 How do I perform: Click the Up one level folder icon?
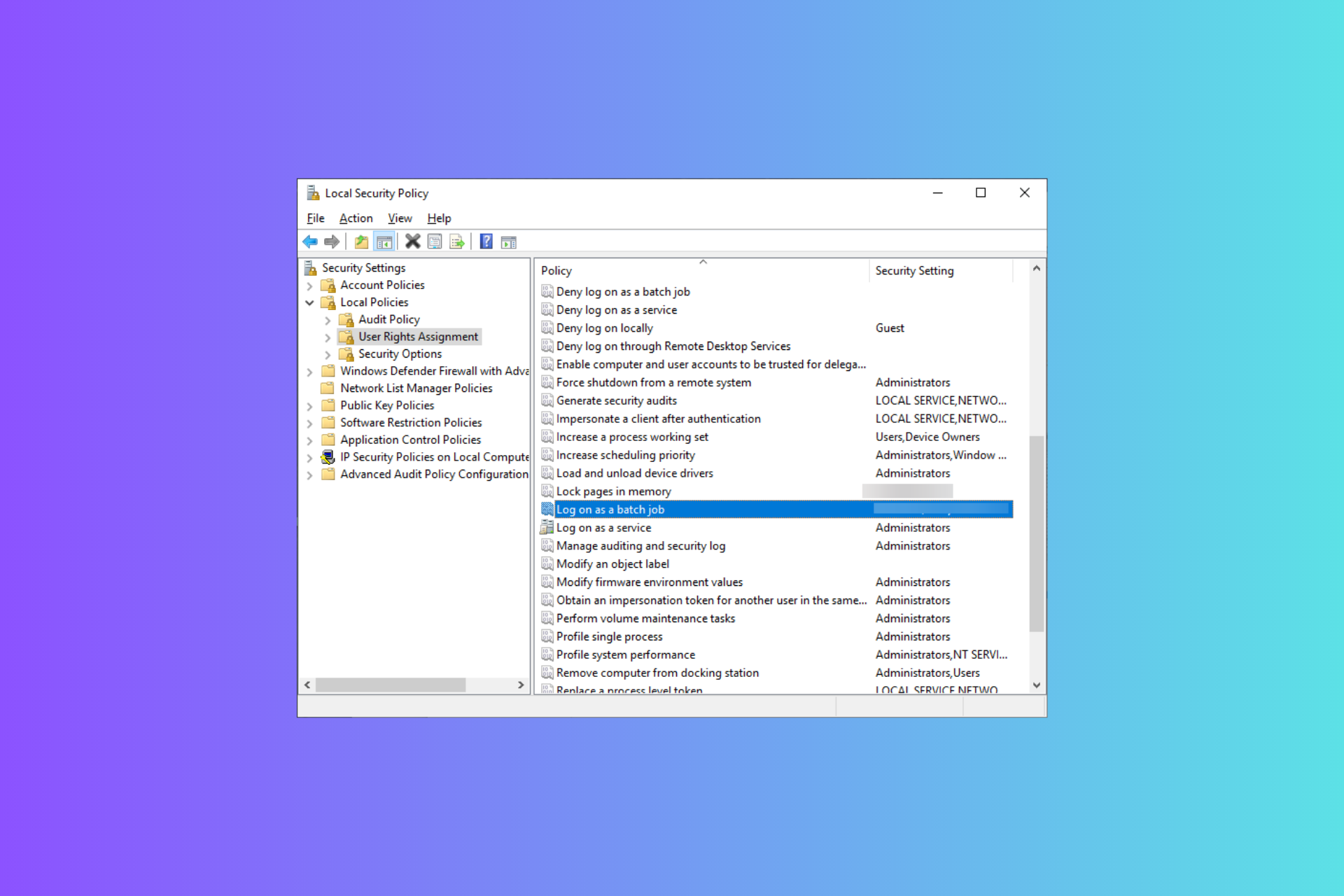361,241
